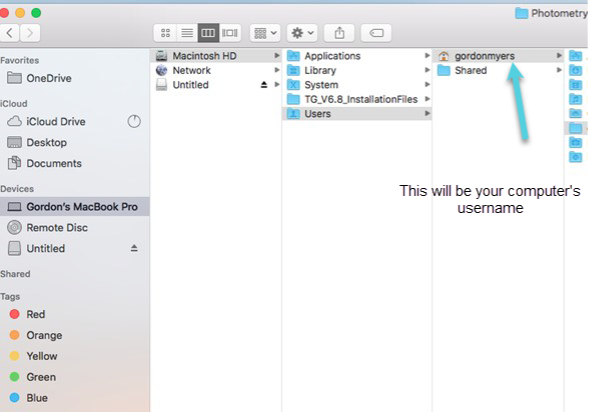Image resolution: width=600 pixels, height=412 pixels.
Task: Select column view button
Action: [208, 33]
